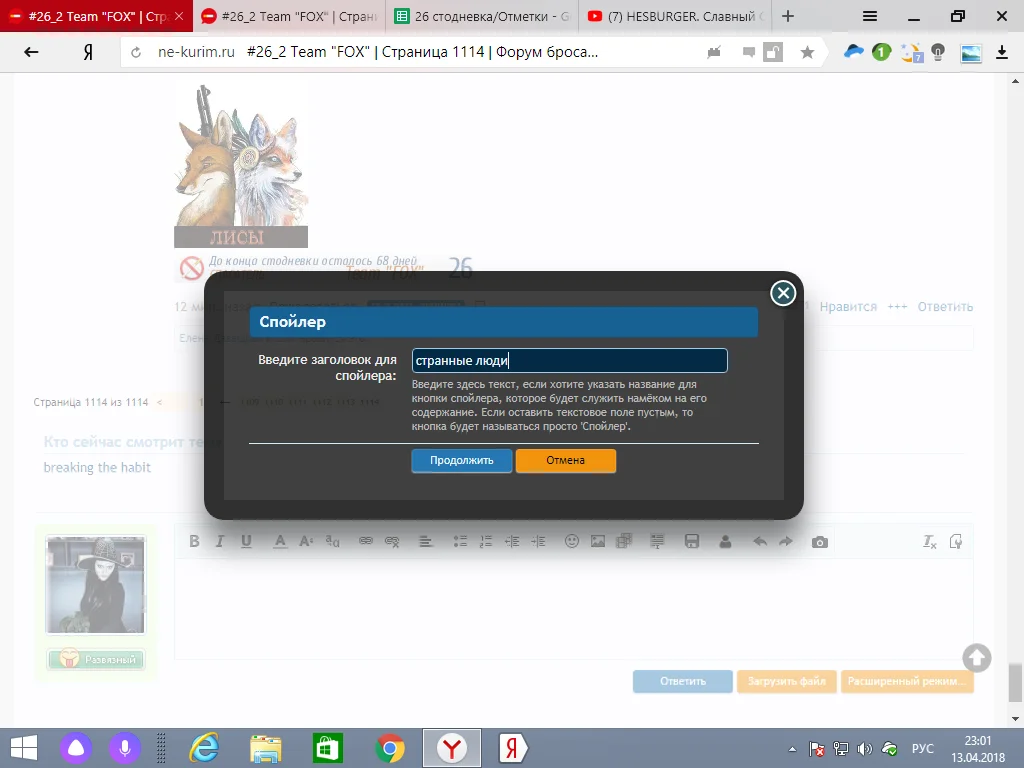Click the Ответить link on post

click(x=945, y=307)
